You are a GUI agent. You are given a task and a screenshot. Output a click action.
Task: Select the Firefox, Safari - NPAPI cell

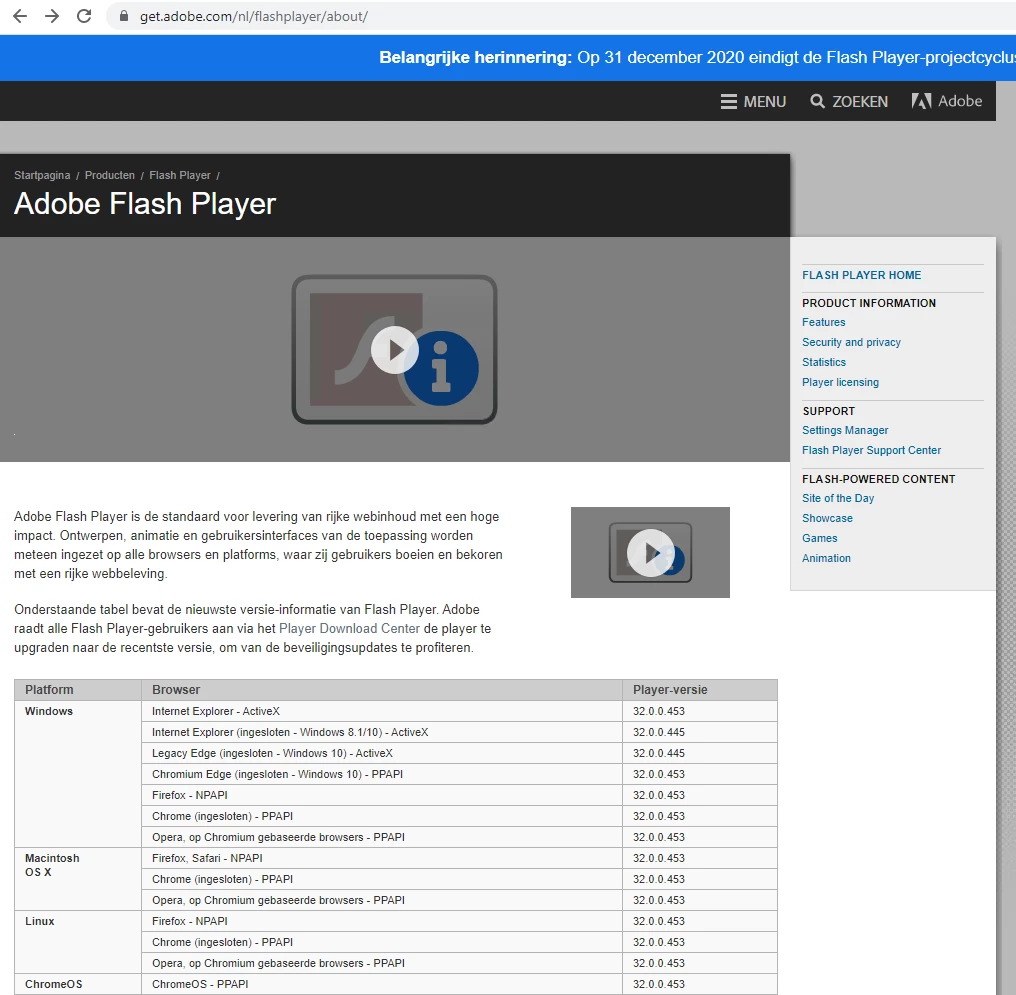pos(382,858)
